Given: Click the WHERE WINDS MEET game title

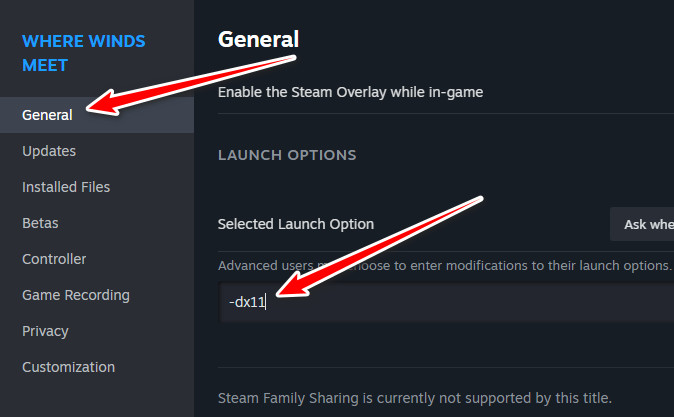Looking at the screenshot, I should (x=84, y=53).
